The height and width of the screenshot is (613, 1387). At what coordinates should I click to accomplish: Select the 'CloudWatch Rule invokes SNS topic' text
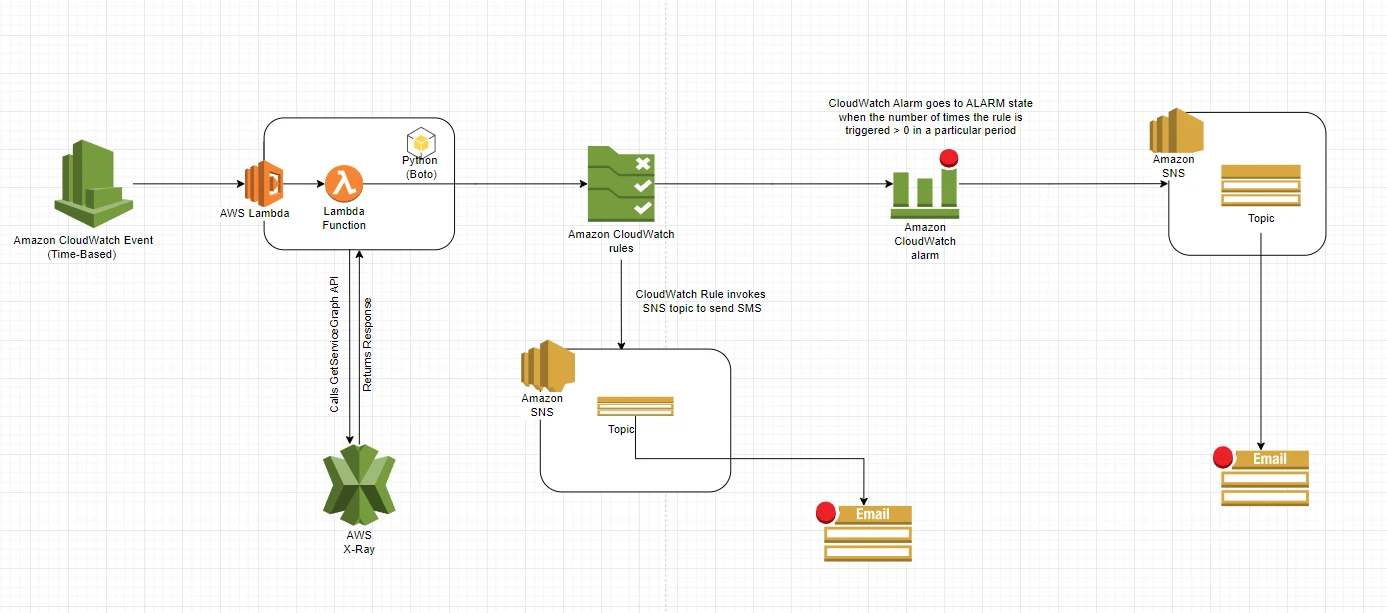pos(700,302)
